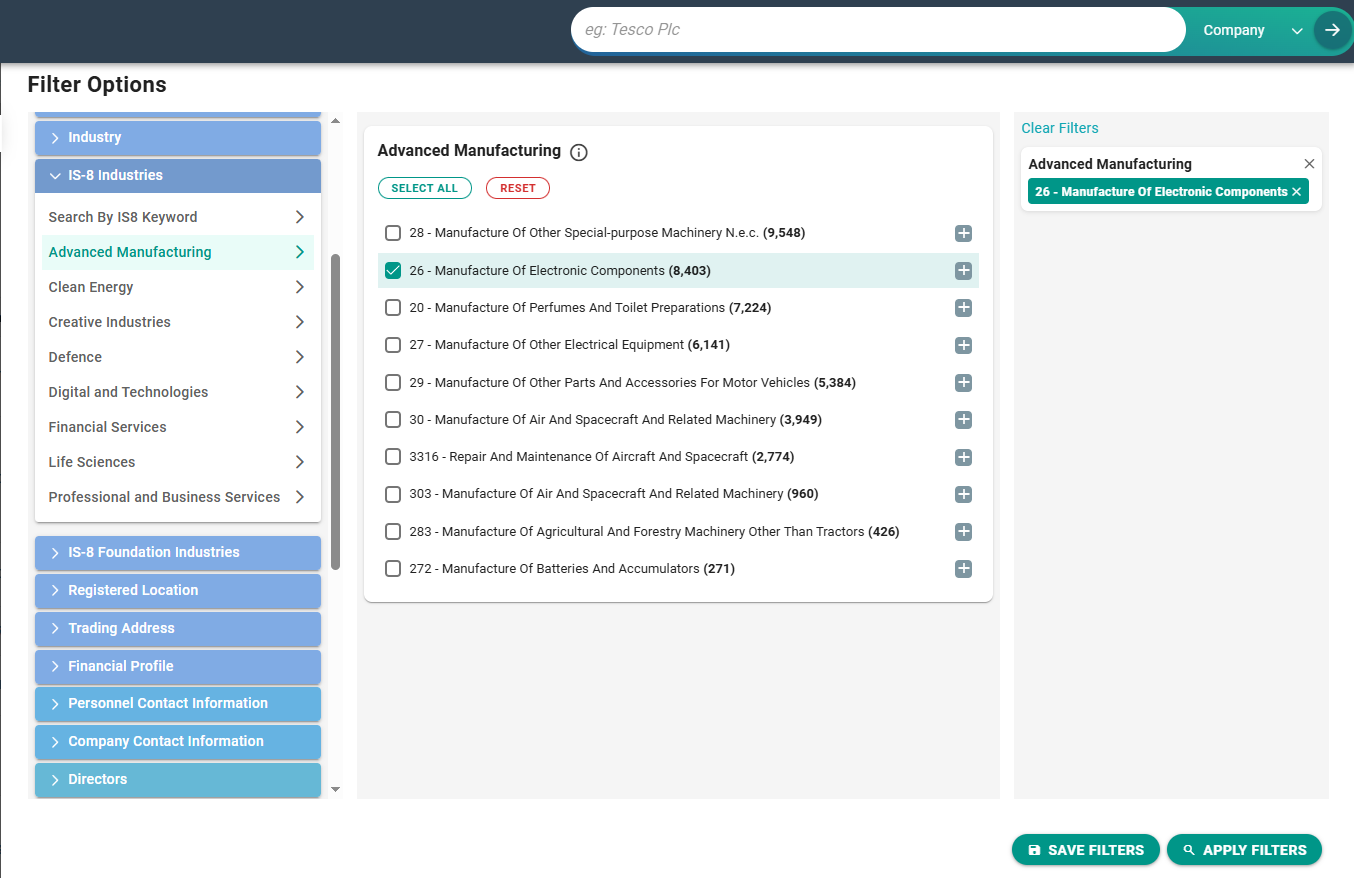Click plus icon for Manufacture Of Batteries row
This screenshot has width=1354, height=878.
[963, 569]
